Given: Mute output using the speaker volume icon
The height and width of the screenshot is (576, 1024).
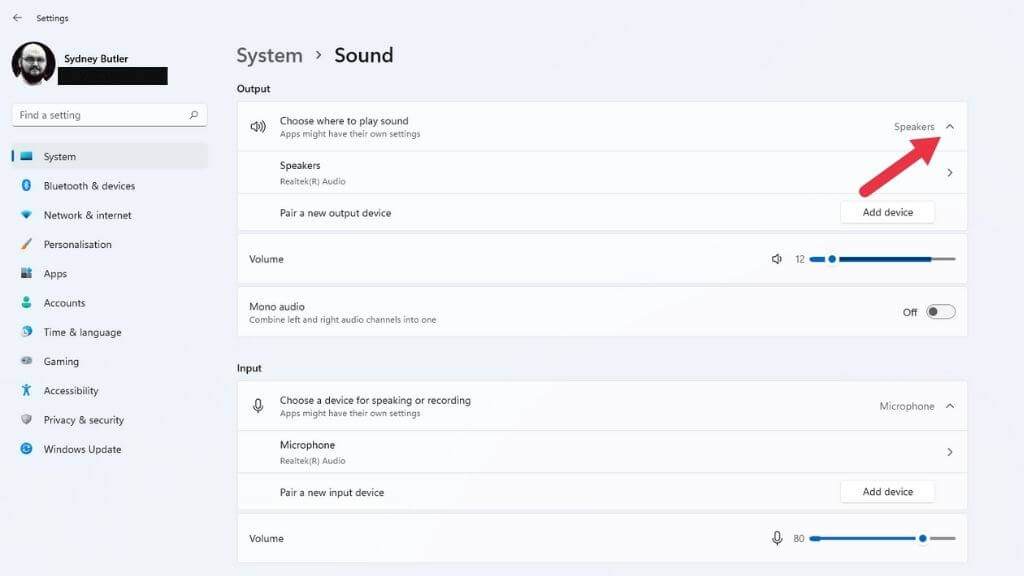Looking at the screenshot, I should click(777, 259).
